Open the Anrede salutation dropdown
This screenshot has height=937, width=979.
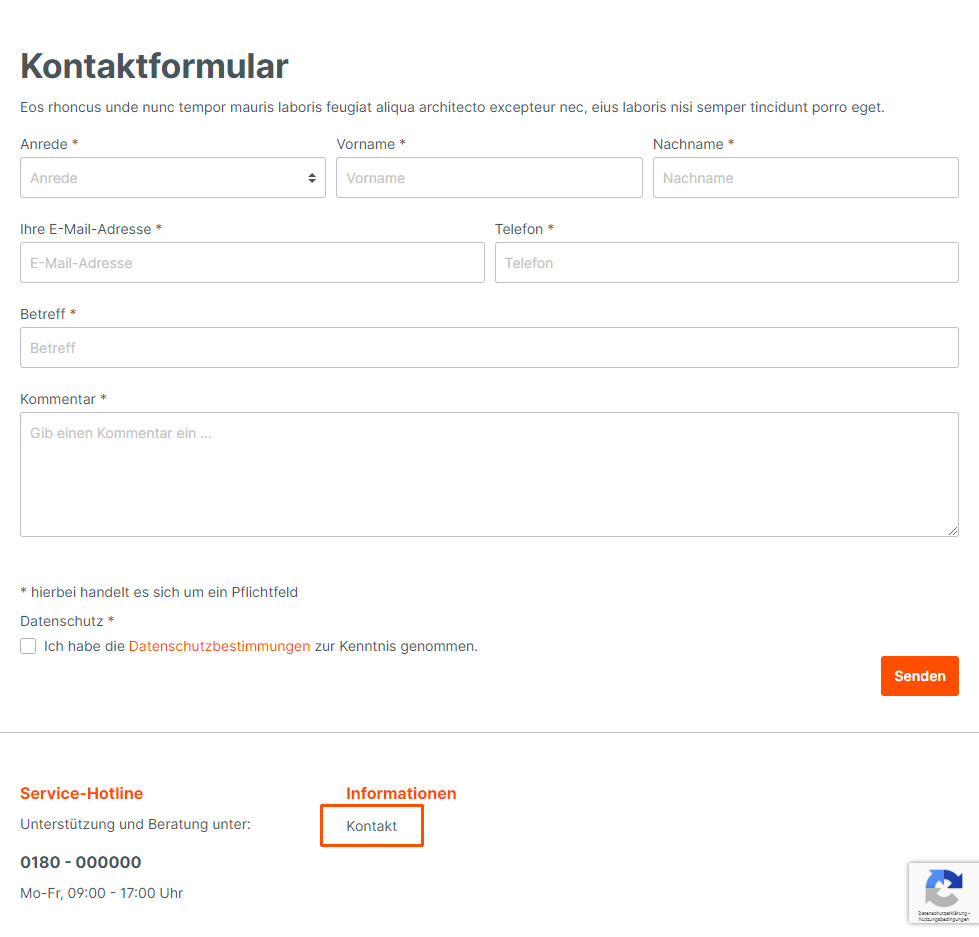point(172,178)
